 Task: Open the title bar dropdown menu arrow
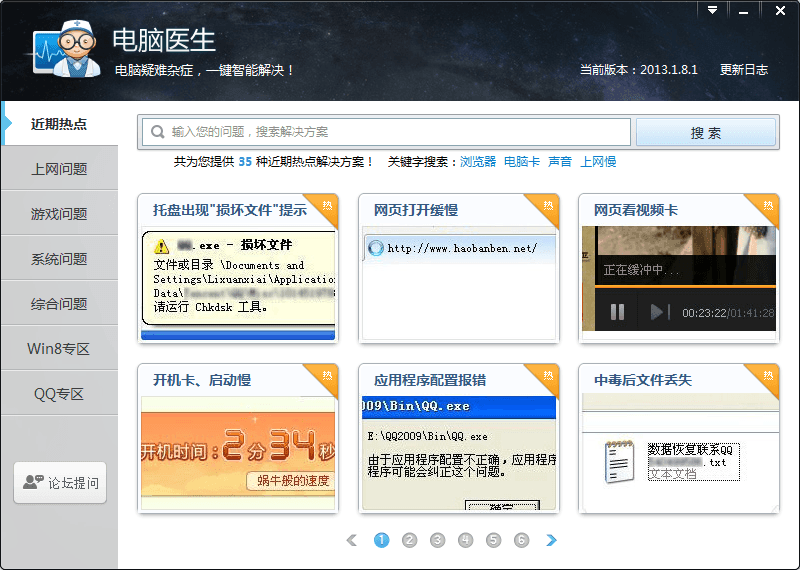pyautogui.click(x=713, y=10)
